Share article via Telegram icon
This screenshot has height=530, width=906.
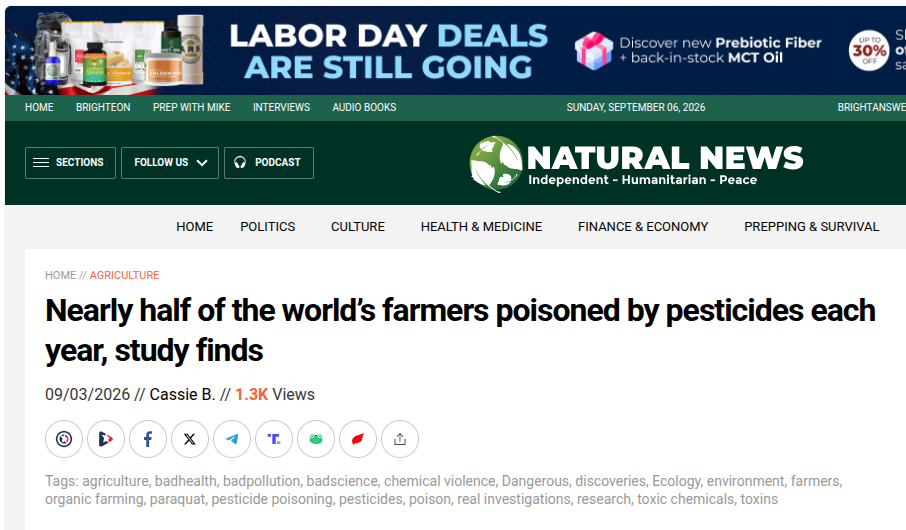232,439
